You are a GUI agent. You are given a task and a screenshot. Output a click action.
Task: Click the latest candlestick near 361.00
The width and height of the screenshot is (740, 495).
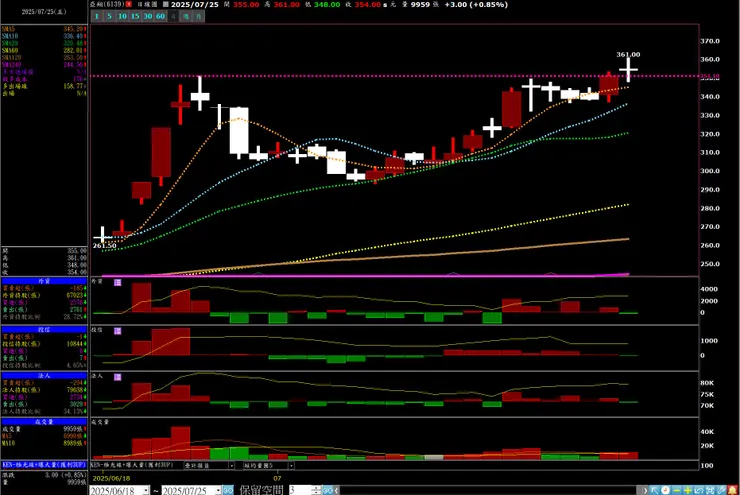628,70
